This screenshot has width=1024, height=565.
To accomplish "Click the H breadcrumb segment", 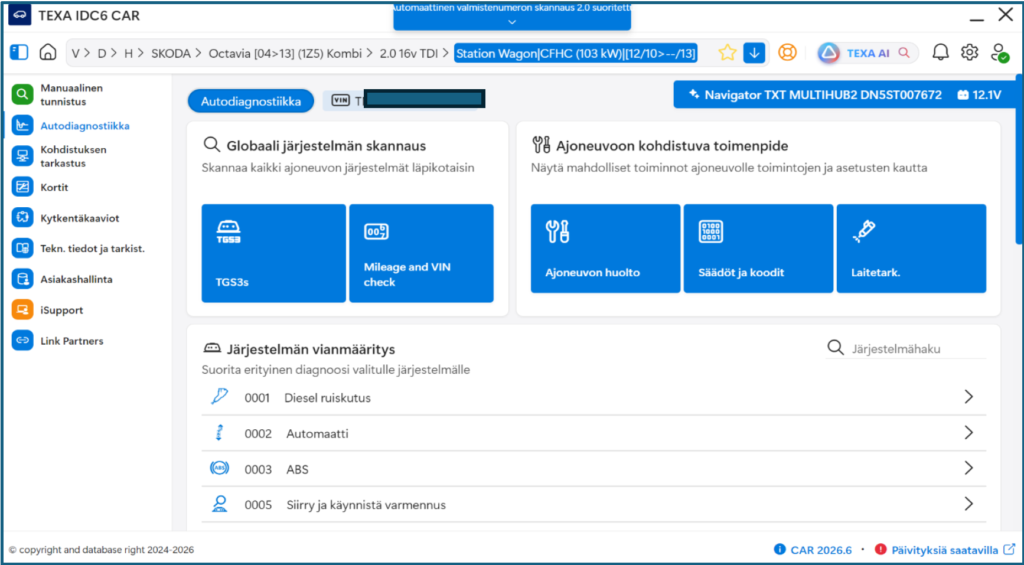I will [x=128, y=54].
